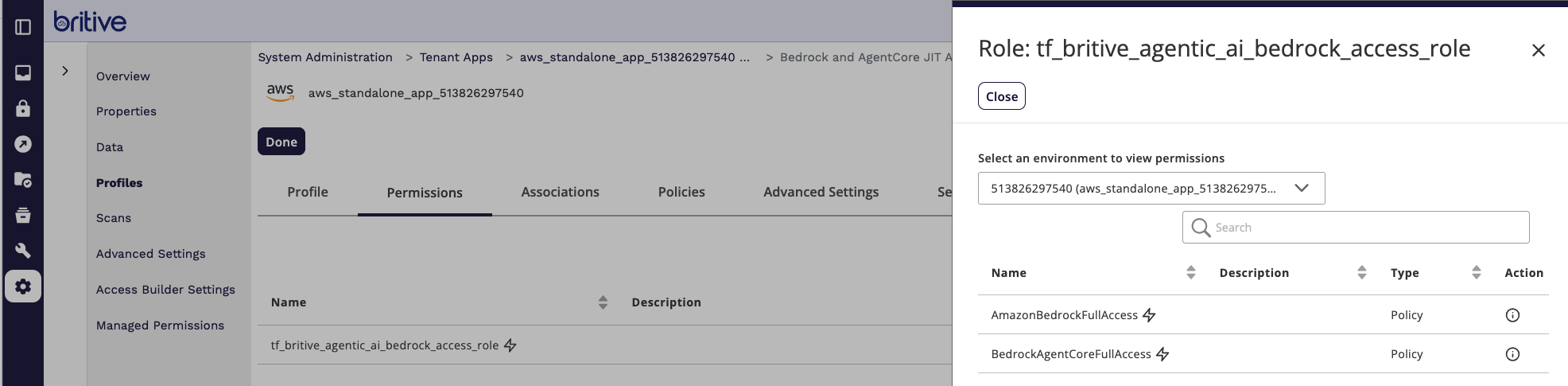
Task: Open the inbox icon in left sidebar
Action: tap(23, 72)
